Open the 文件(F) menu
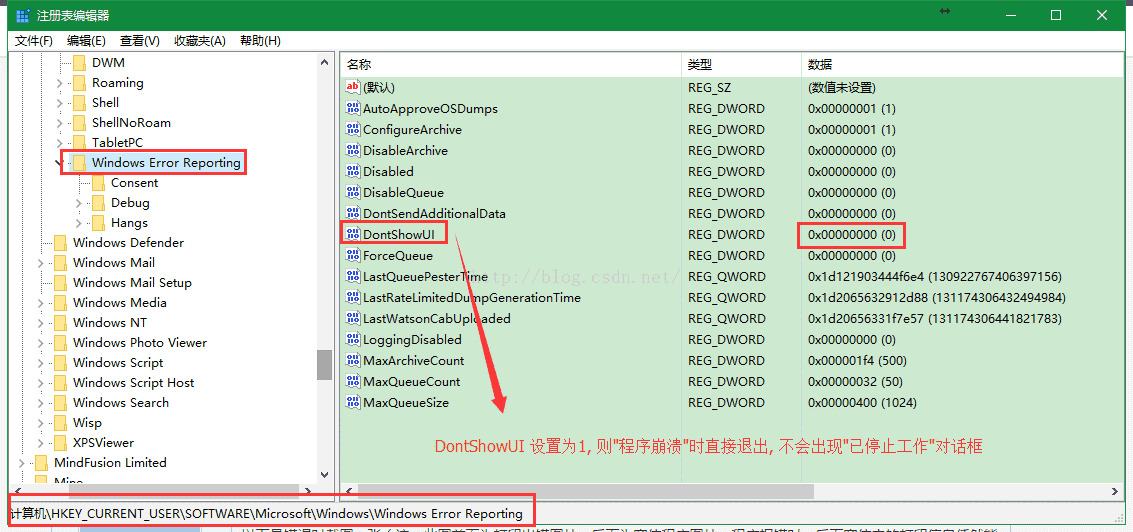Screen dimensions: 1133x532 pos(34,41)
